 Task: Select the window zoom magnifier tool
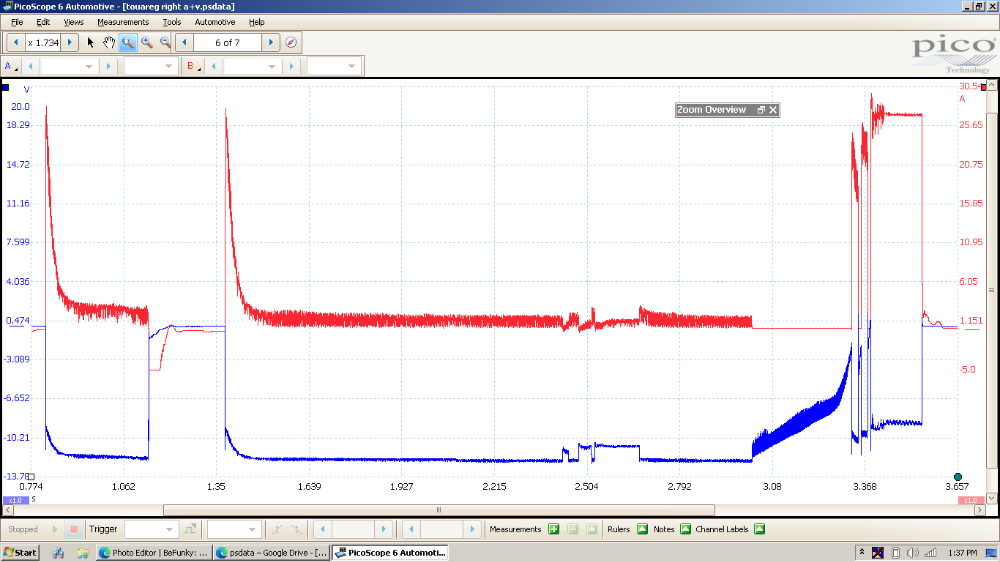tap(128, 43)
